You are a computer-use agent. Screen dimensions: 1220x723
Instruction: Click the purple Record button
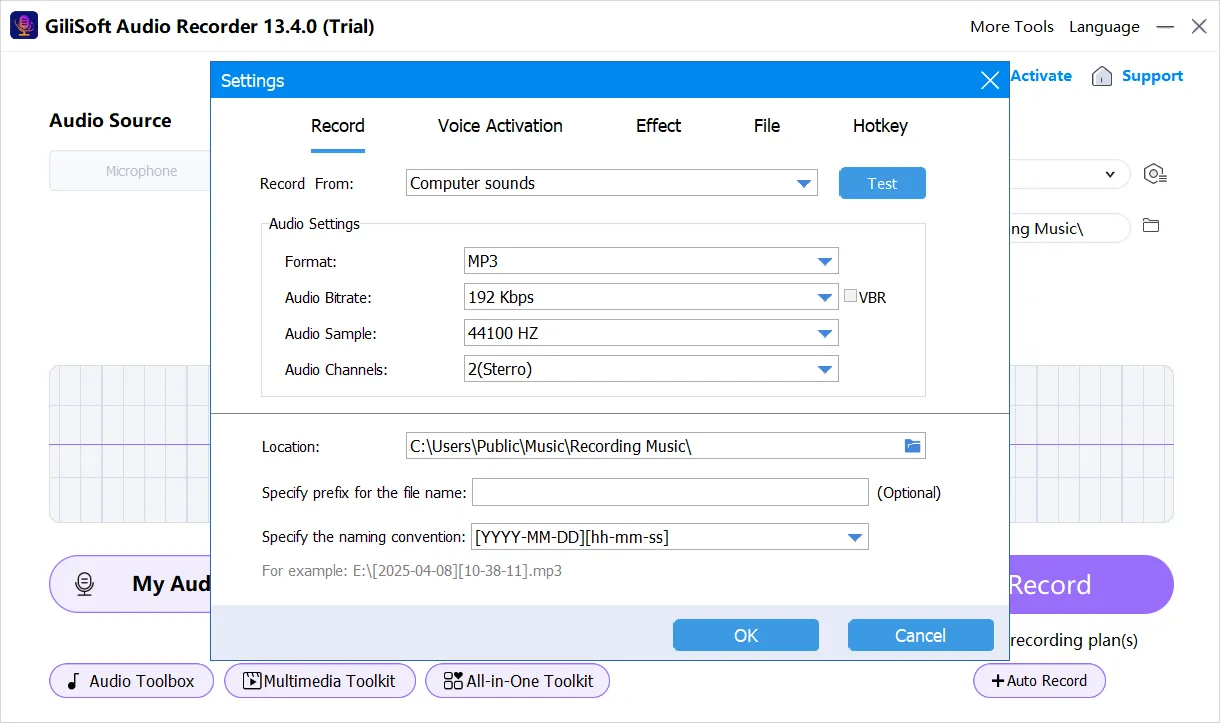tap(1090, 584)
